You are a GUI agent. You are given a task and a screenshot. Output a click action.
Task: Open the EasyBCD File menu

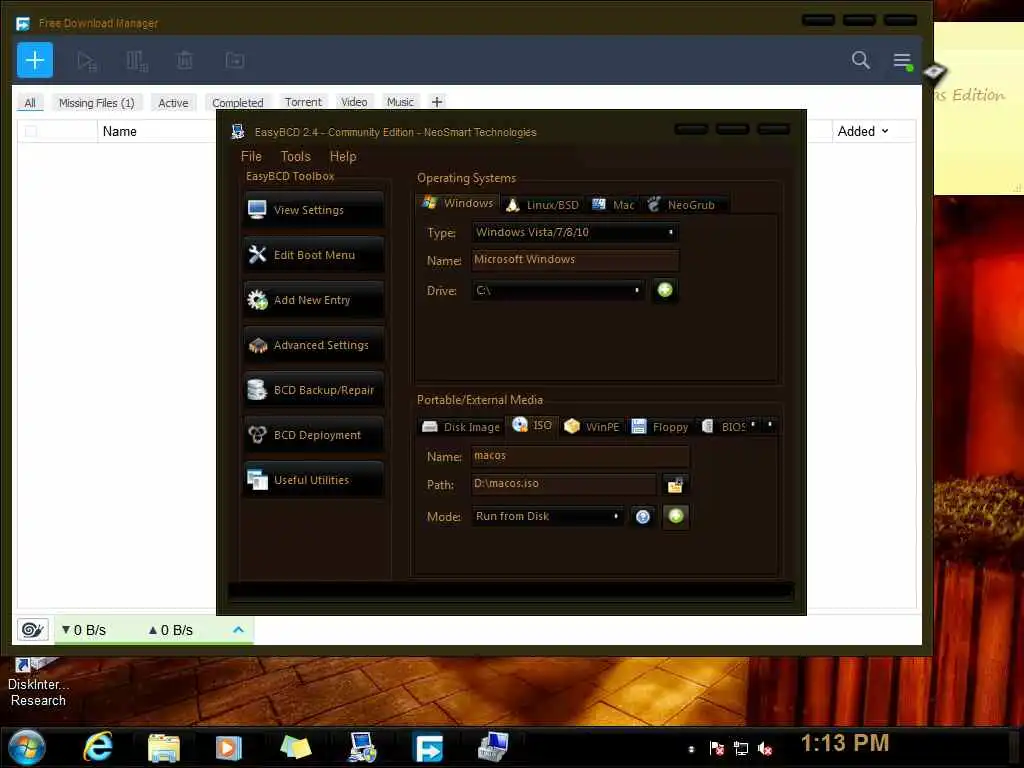(251, 156)
